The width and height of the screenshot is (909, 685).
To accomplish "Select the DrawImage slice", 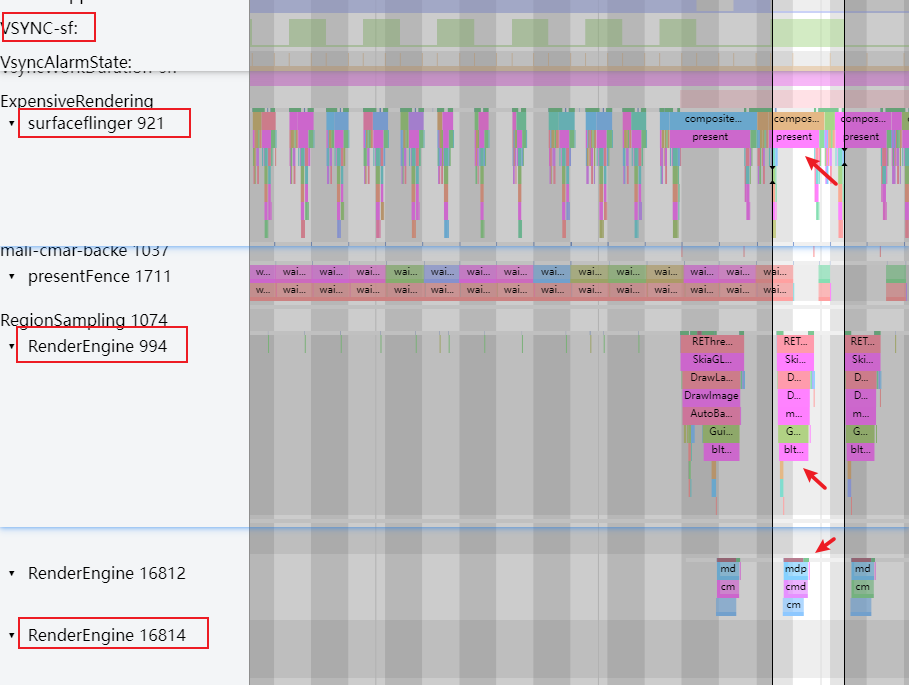I will (711, 396).
